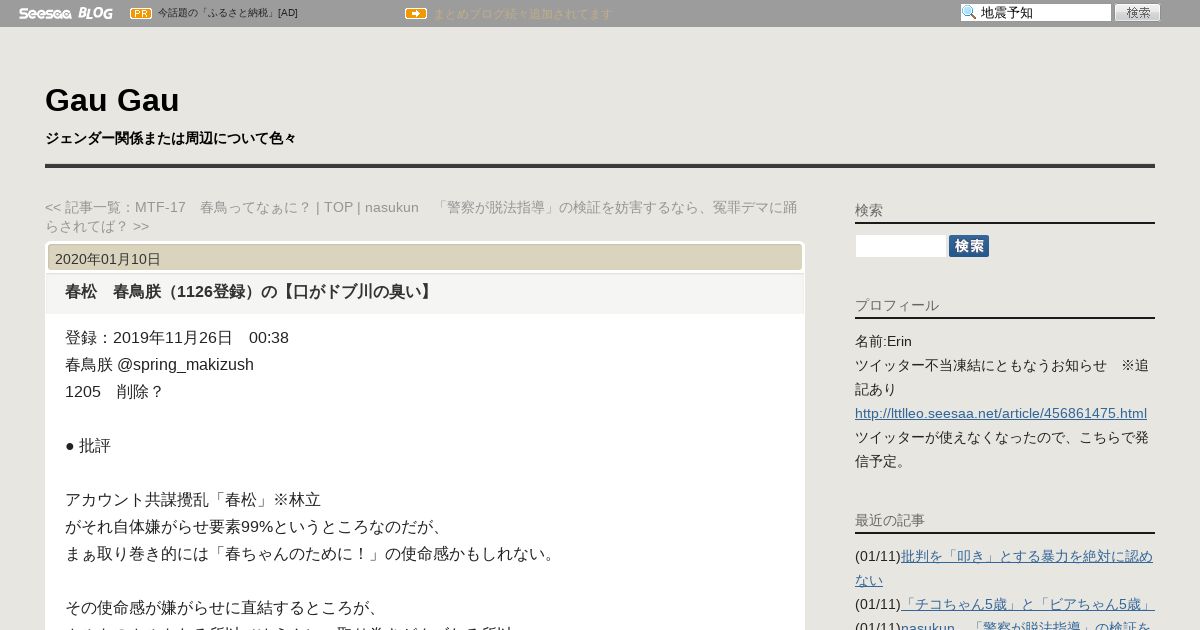This screenshot has height=630, width=1200.
Task: Open the TOP navigation link
Action: click(338, 207)
